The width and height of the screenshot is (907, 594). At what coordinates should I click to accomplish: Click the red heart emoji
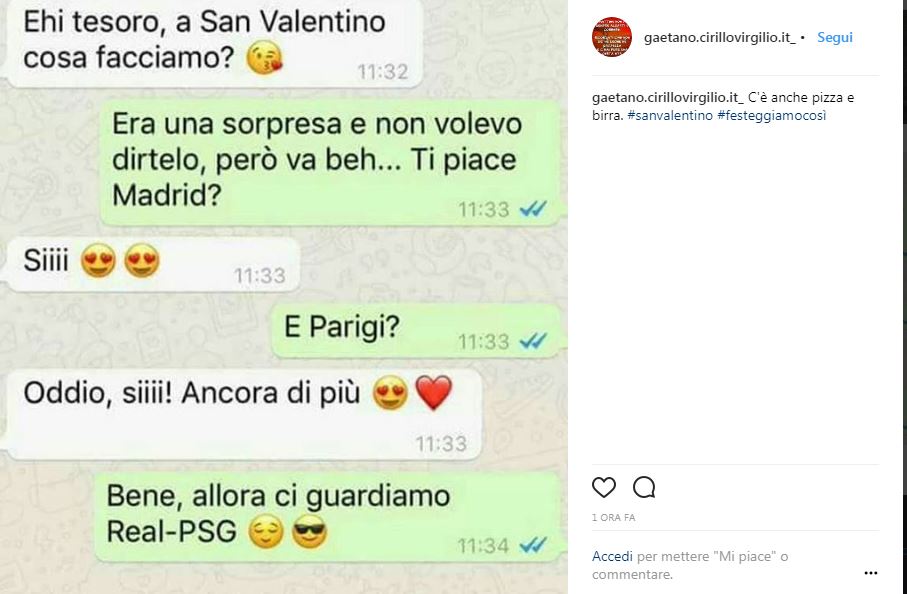pos(434,393)
